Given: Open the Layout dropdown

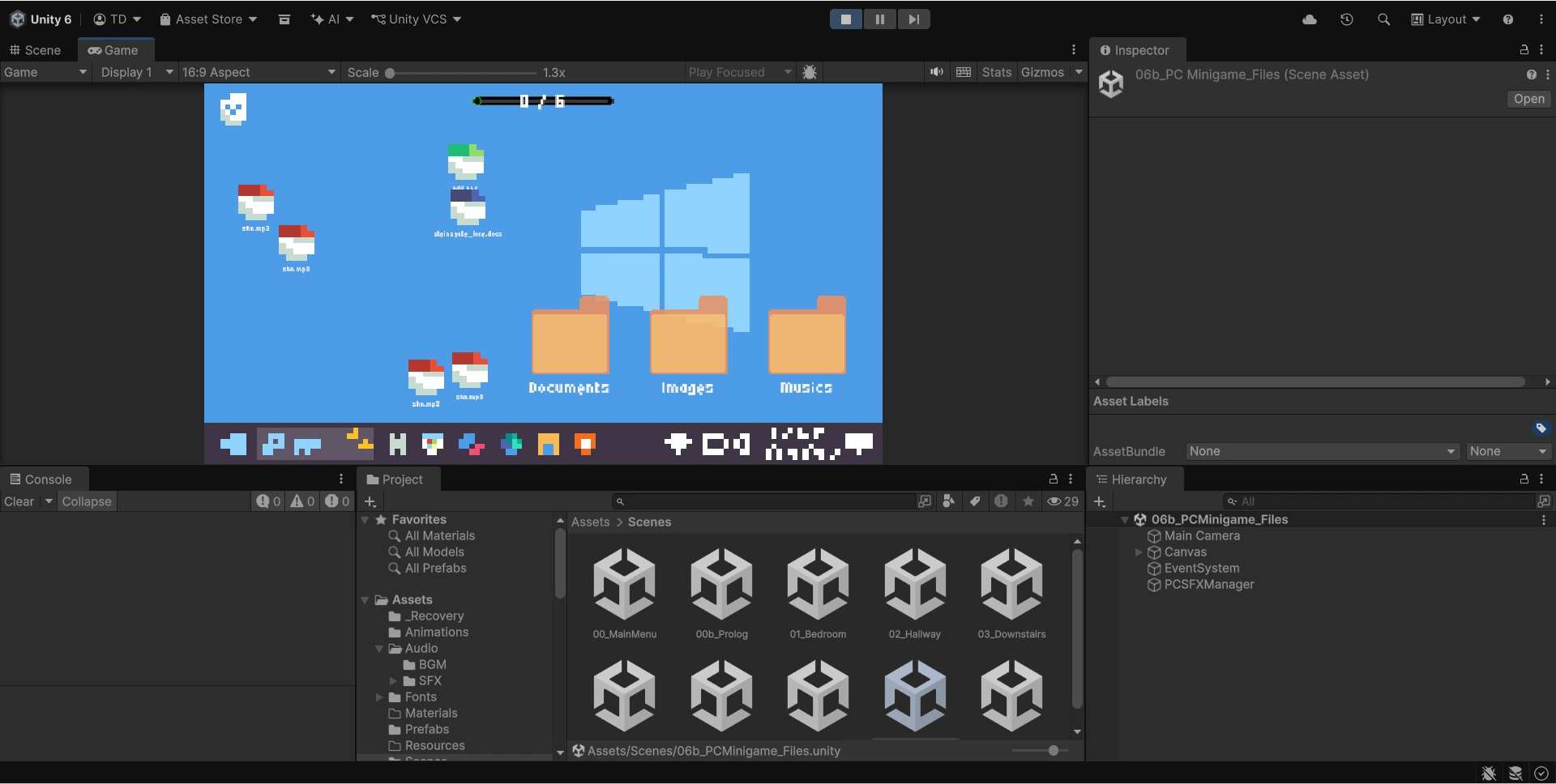Looking at the screenshot, I should [1446, 19].
